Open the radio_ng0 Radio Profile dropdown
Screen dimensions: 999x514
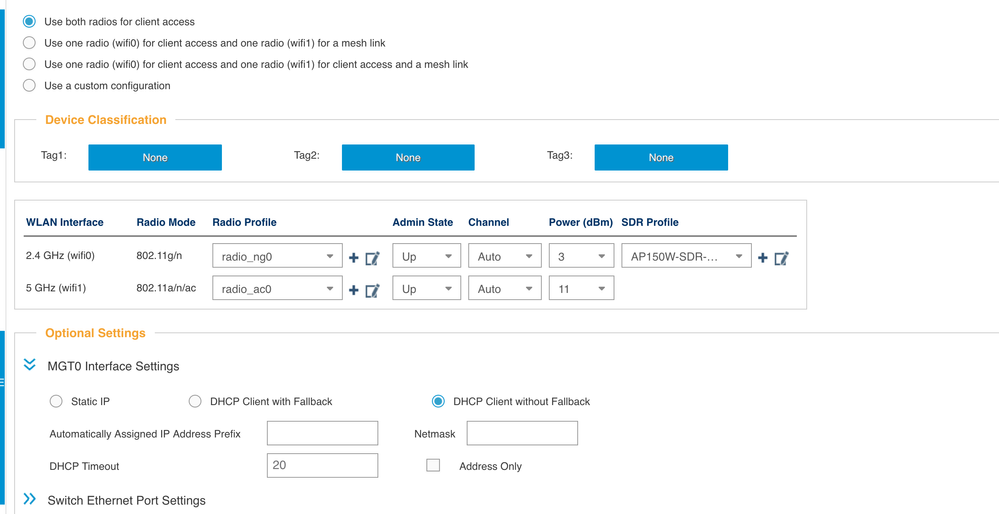(277, 257)
